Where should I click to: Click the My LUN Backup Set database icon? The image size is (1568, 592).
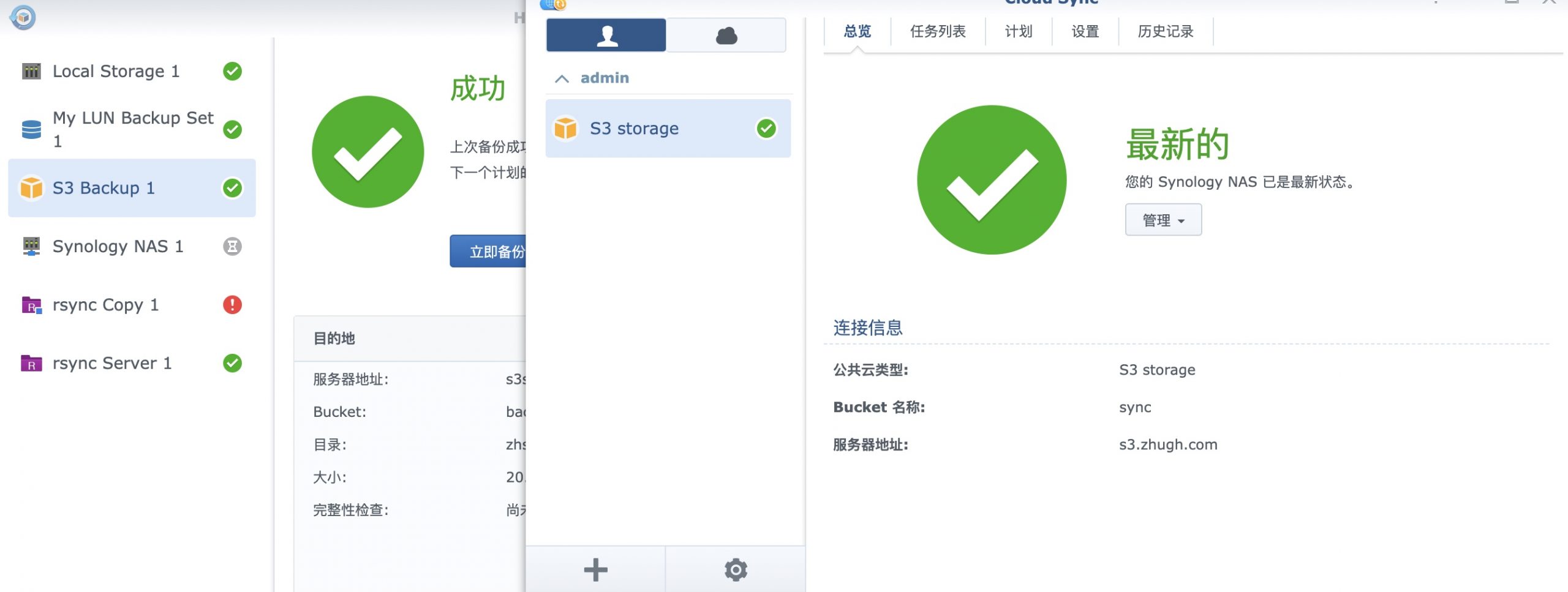tap(31, 130)
